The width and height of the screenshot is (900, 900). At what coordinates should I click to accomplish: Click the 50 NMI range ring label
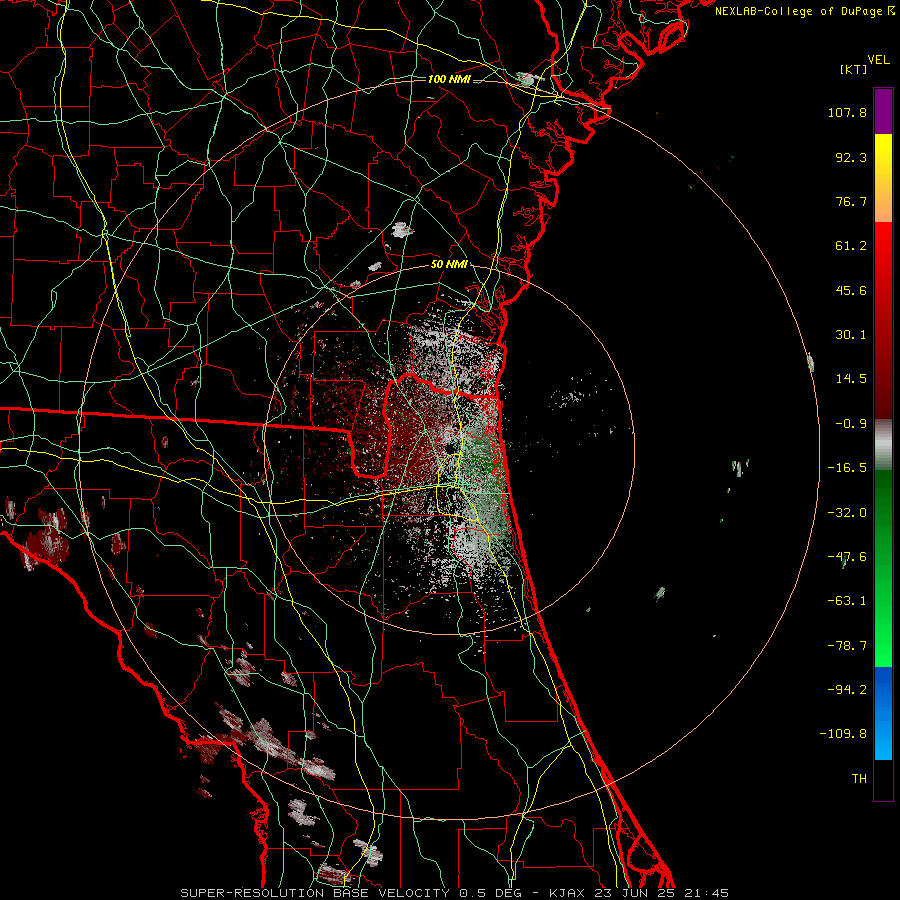(x=449, y=265)
